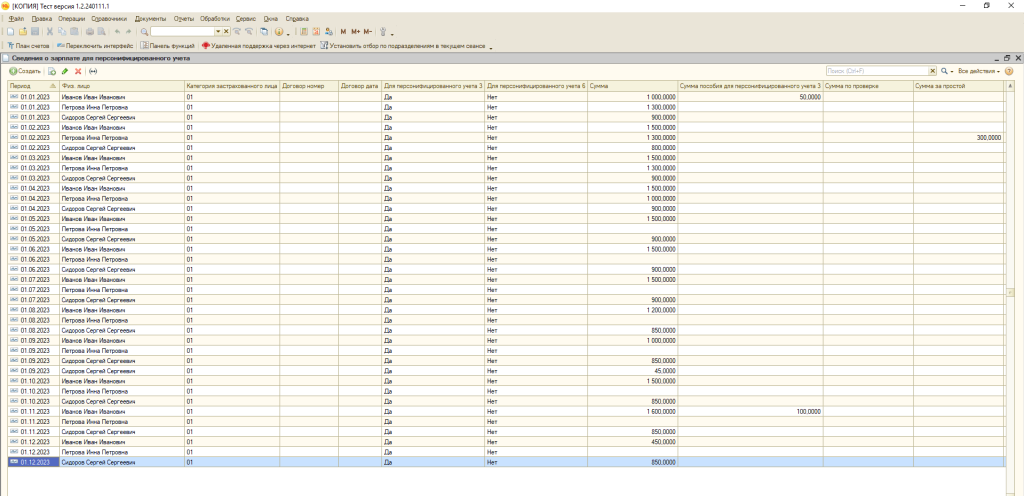Open the Справочники menu
Image resolution: width=1024 pixels, height=496 pixels.
[111, 19]
